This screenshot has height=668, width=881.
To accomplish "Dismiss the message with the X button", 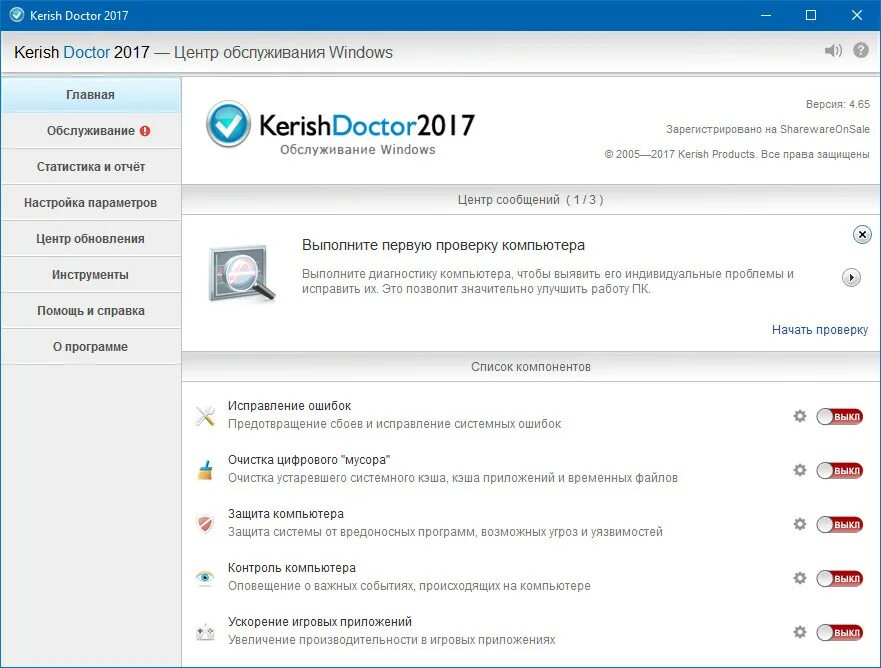I will pos(862,234).
